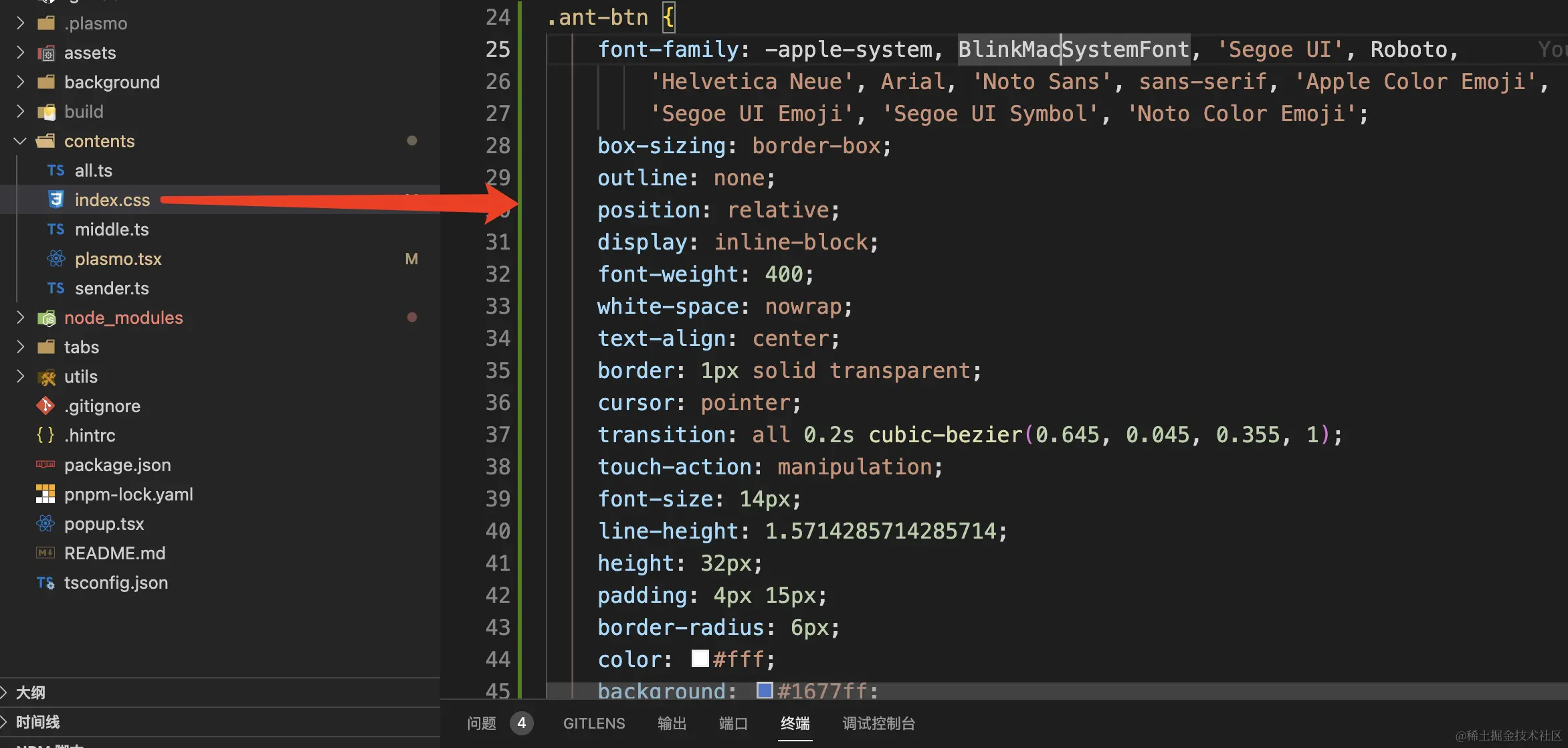Viewport: 1568px width, 748px height.
Task: Click the braces icon beside .hintrc
Action: coord(45,435)
